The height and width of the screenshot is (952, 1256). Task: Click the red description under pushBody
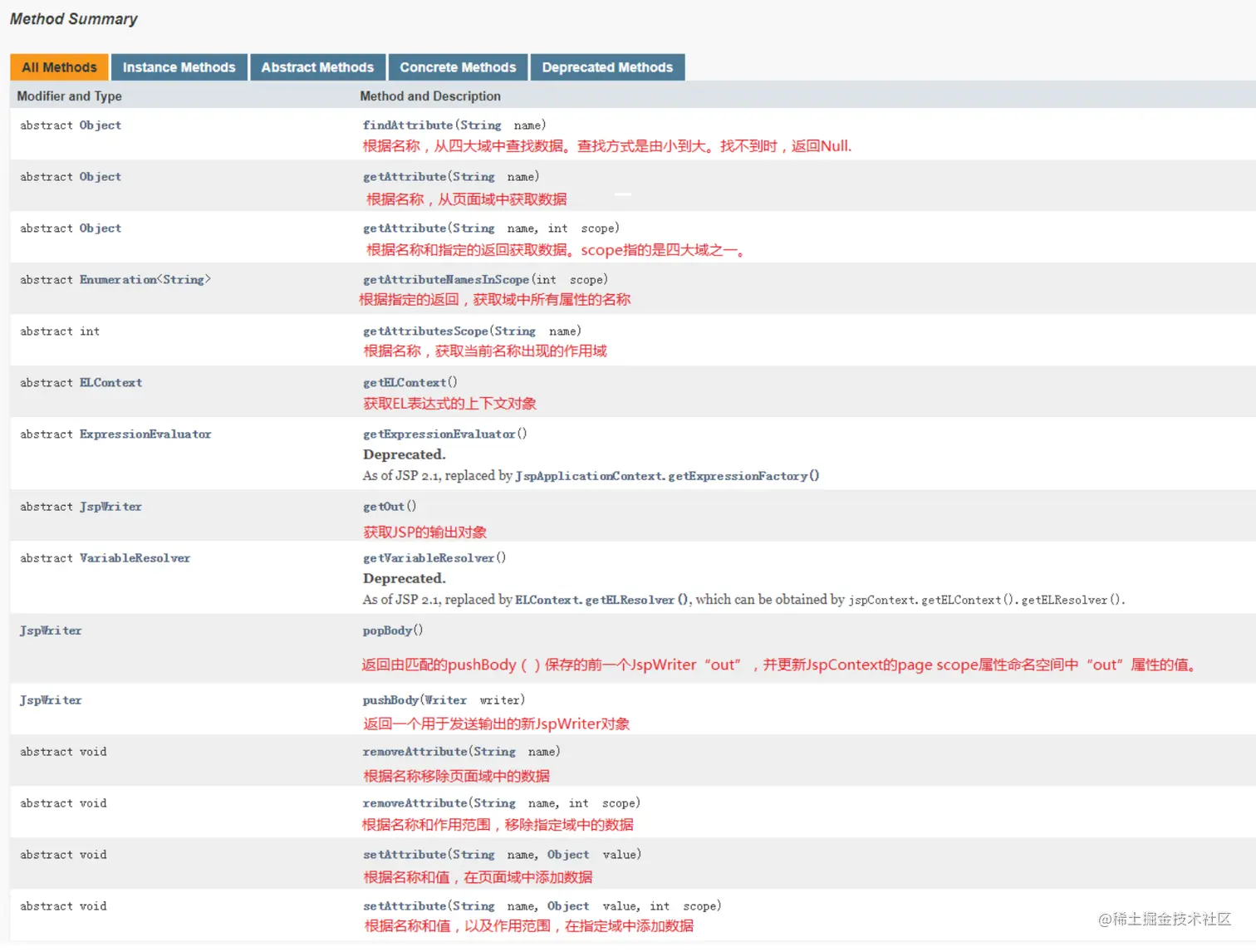point(496,724)
